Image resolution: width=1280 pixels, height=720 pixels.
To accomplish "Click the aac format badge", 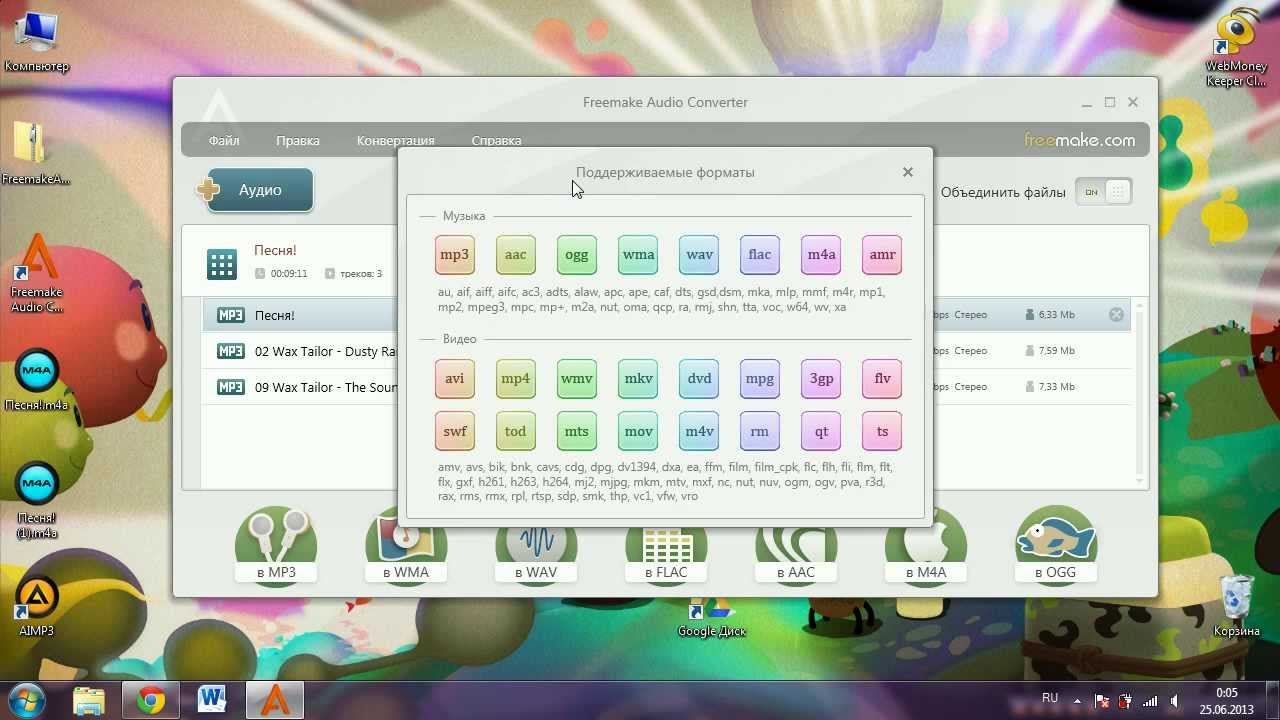I will [516, 254].
